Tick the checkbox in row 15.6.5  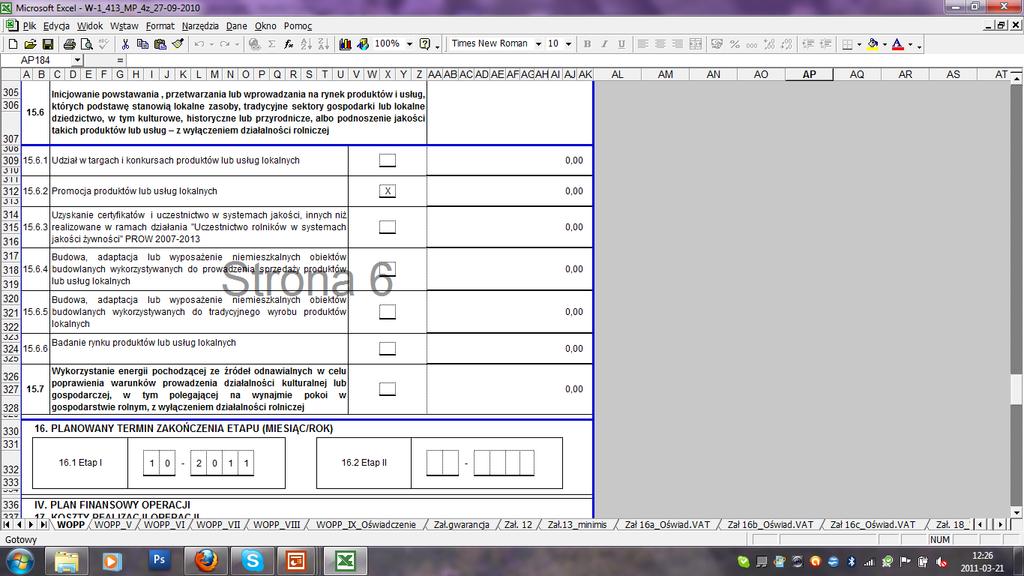tap(387, 312)
